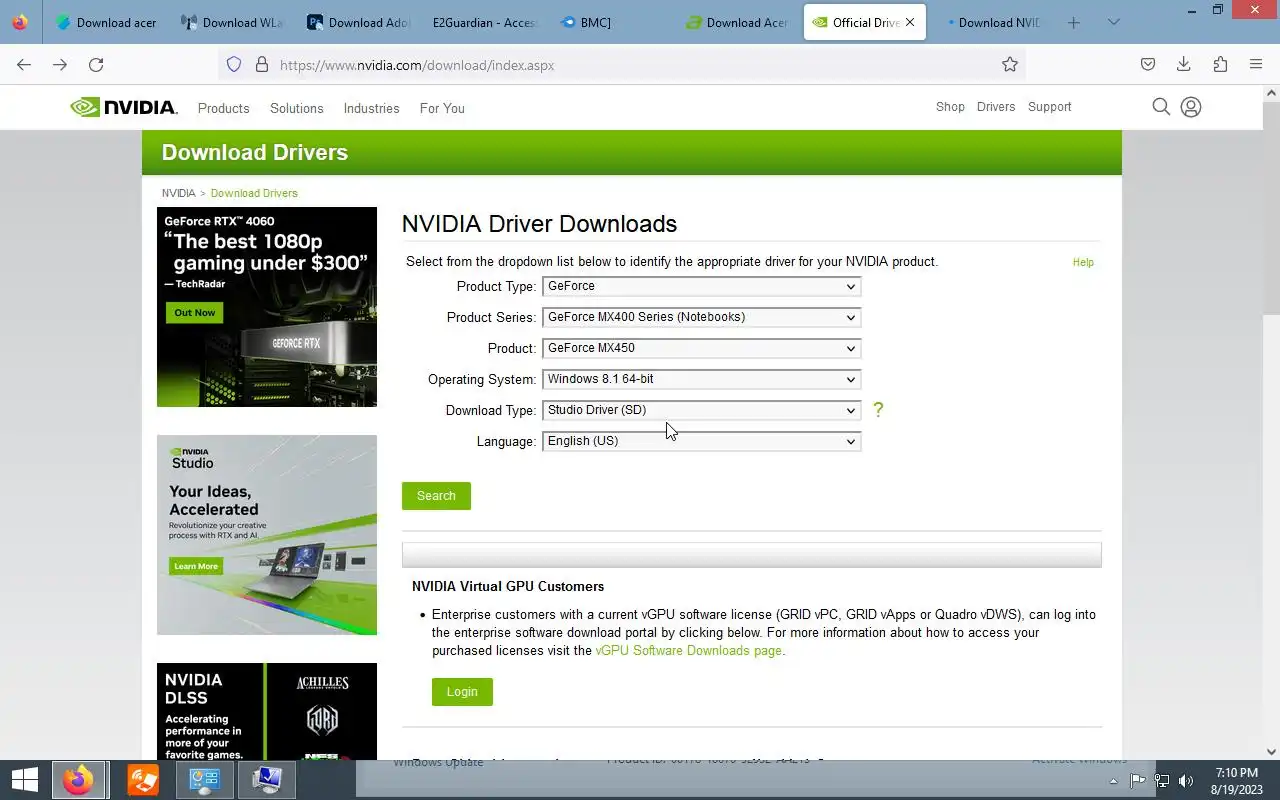Open a new browser tab
Screen dimensions: 1280x800
1074,22
